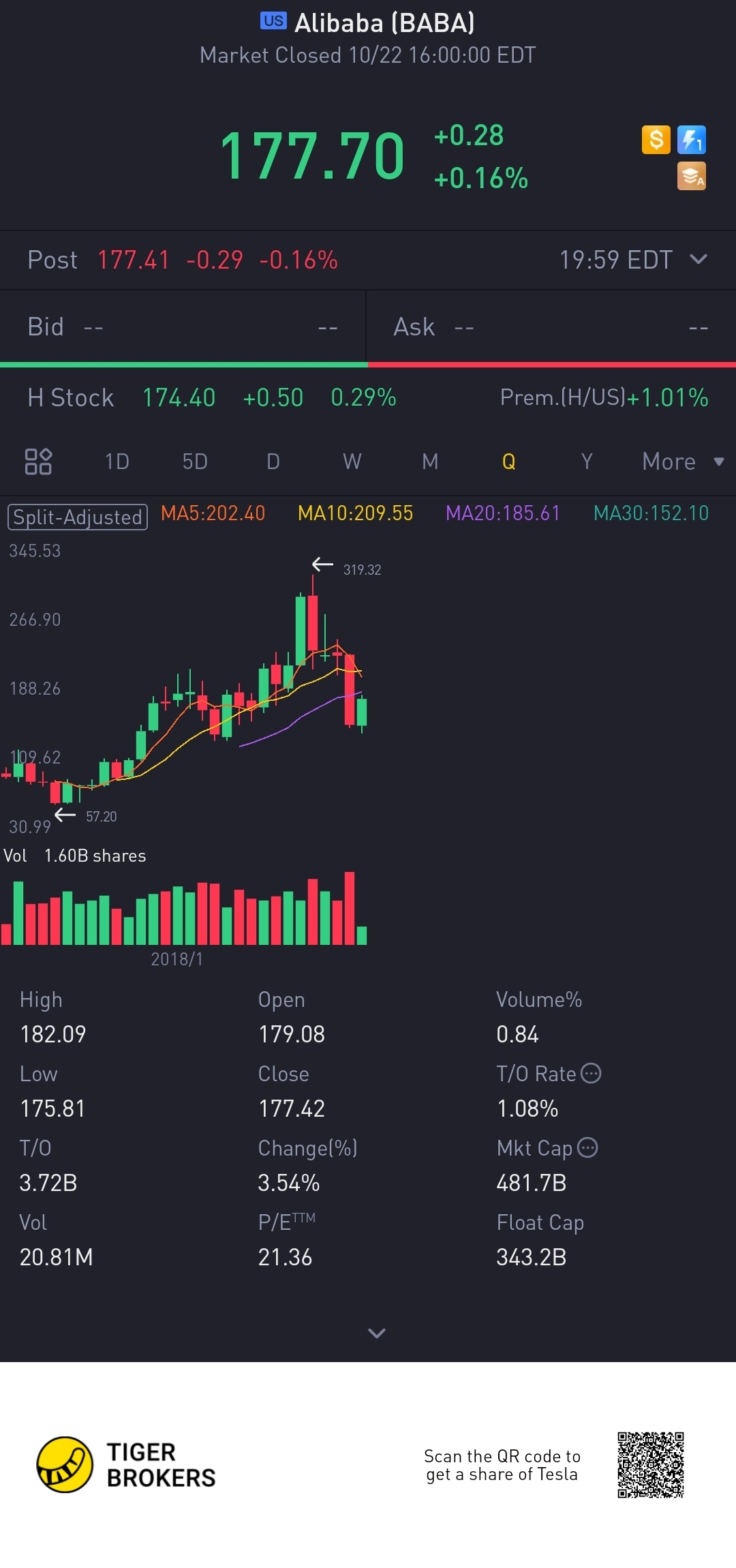Tap the Vol value 20.81M
The width and height of the screenshot is (736, 1568).
point(57,1257)
